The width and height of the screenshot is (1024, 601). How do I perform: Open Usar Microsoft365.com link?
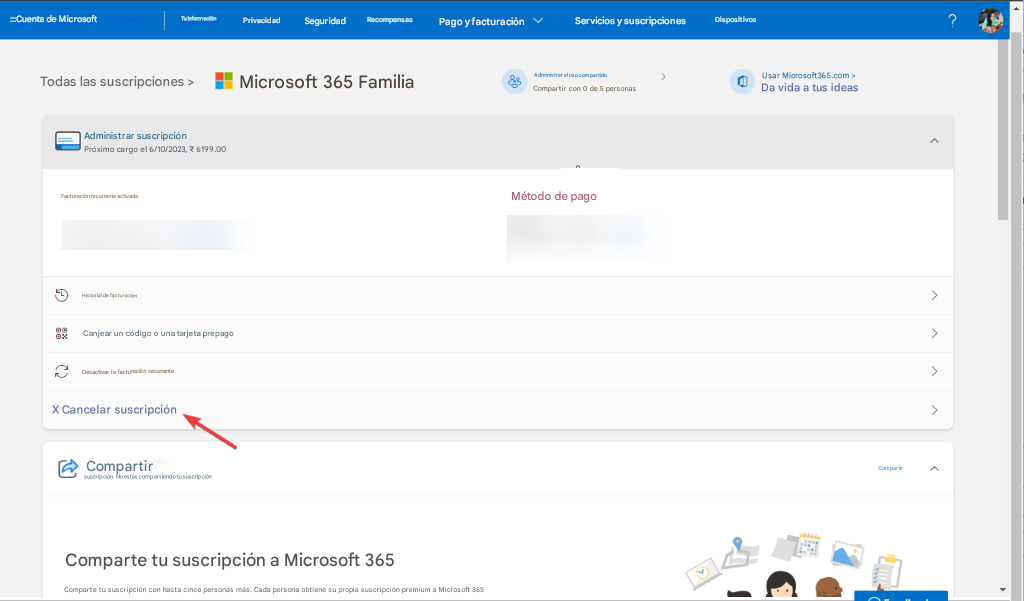coord(808,75)
